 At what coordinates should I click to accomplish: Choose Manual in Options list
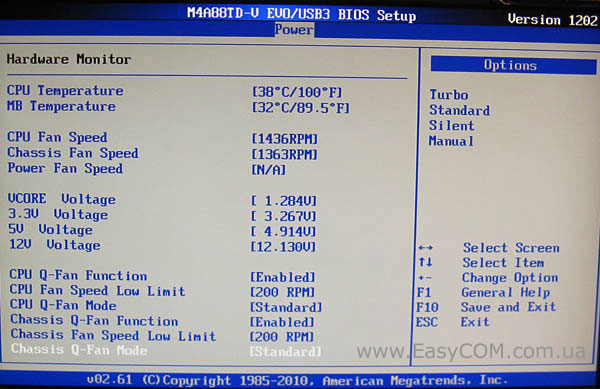click(x=451, y=141)
